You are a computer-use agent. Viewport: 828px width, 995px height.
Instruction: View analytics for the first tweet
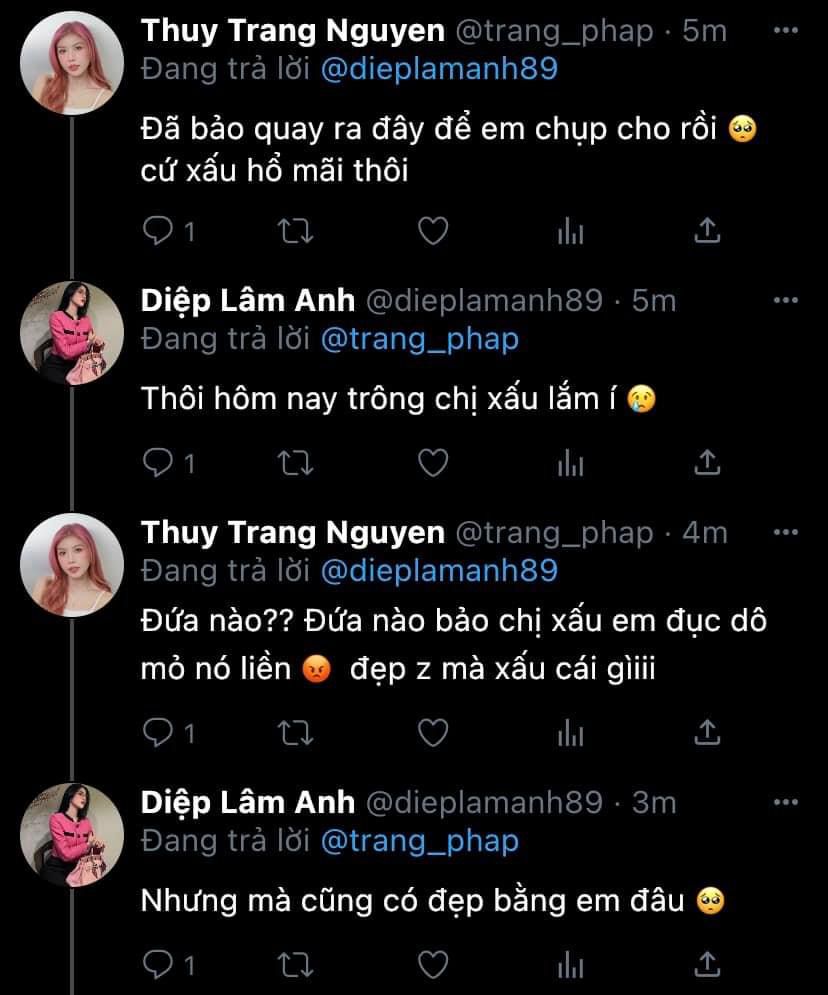[570, 232]
